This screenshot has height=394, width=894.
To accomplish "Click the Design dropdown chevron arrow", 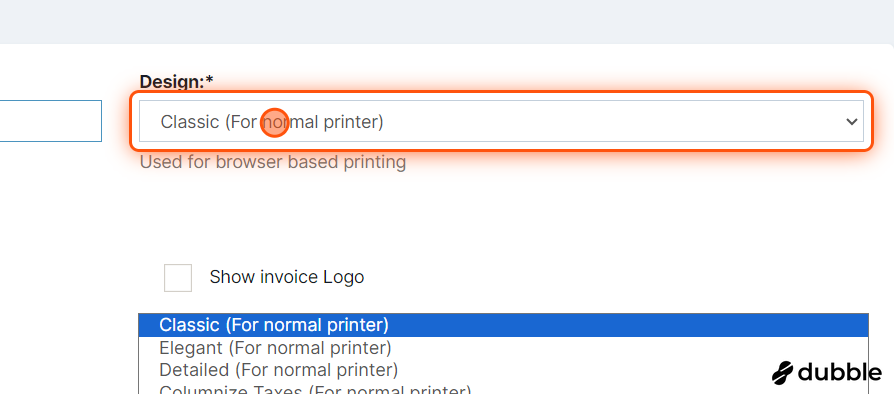I will click(x=852, y=121).
